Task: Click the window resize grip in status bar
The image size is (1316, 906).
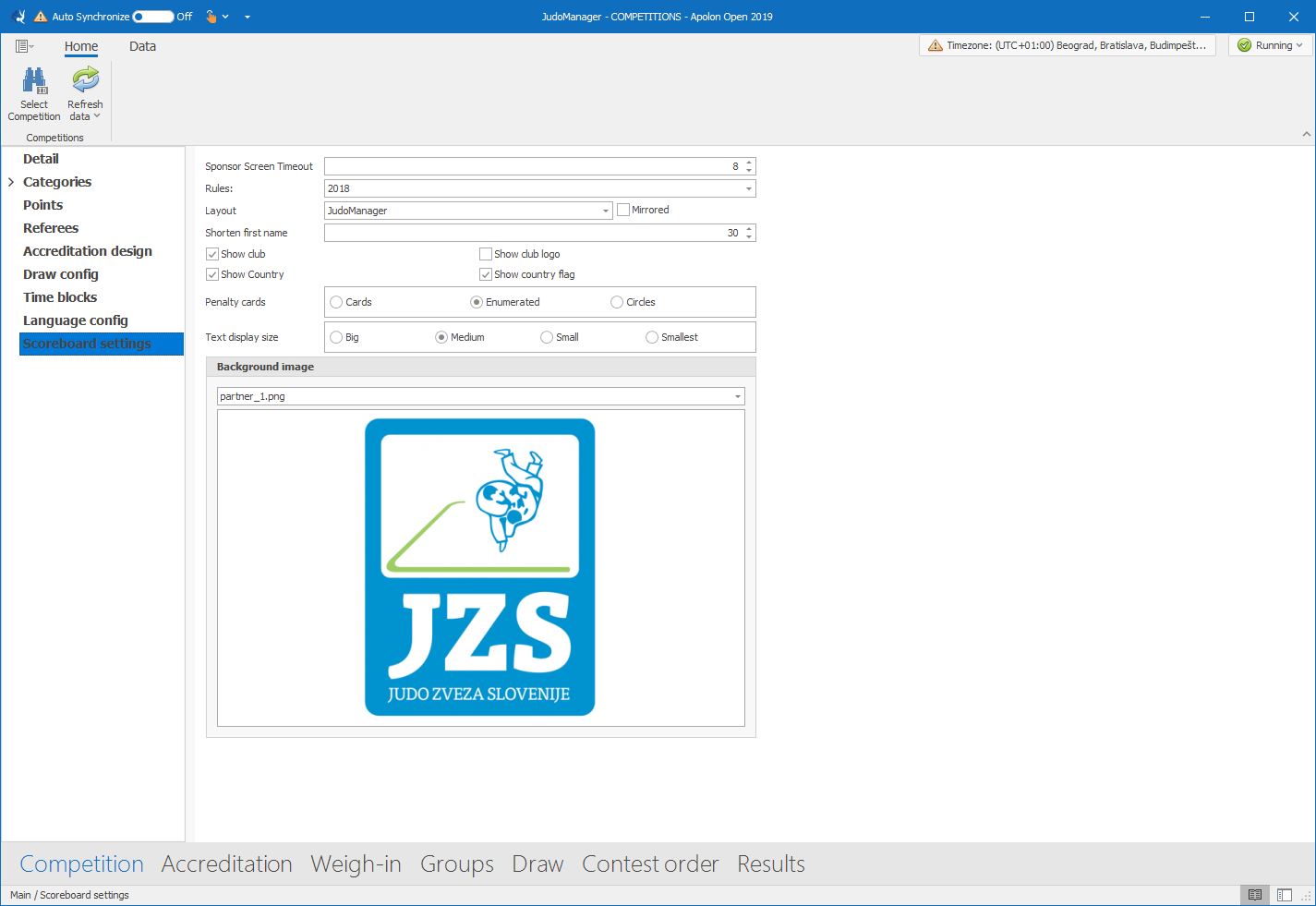Action: pyautogui.click(x=1306, y=896)
